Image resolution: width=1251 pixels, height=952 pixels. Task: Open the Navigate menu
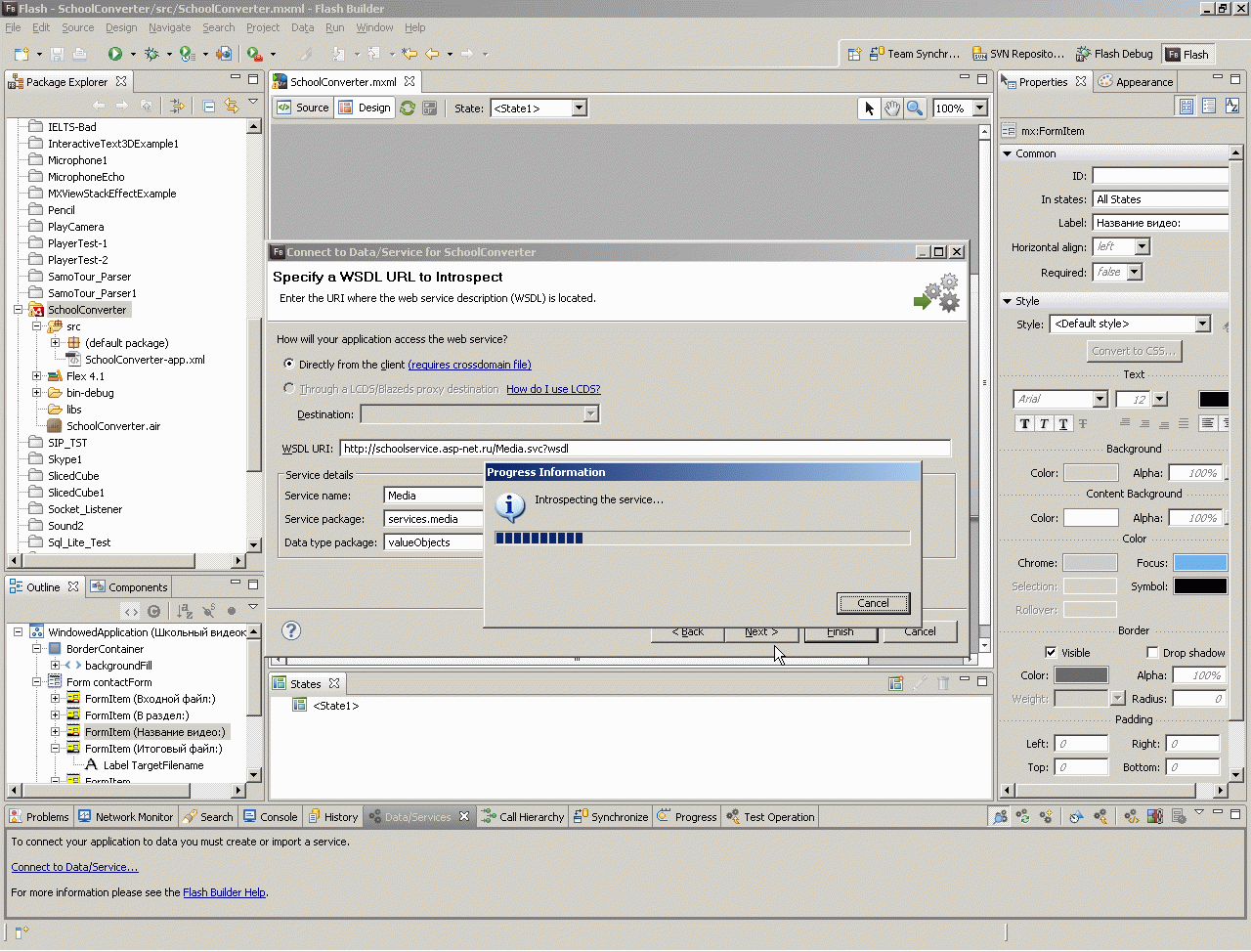pos(170,27)
